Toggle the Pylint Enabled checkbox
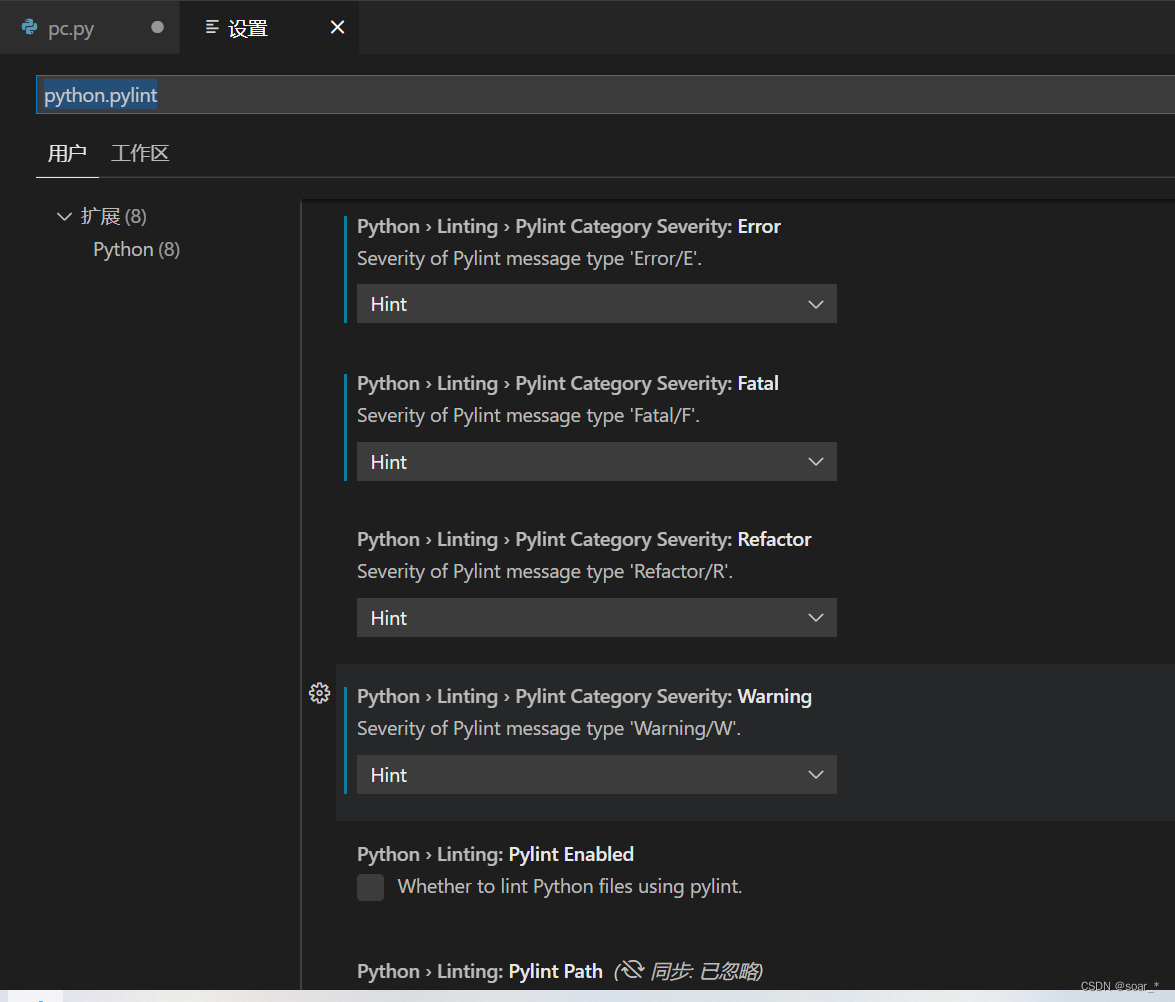 [370, 887]
